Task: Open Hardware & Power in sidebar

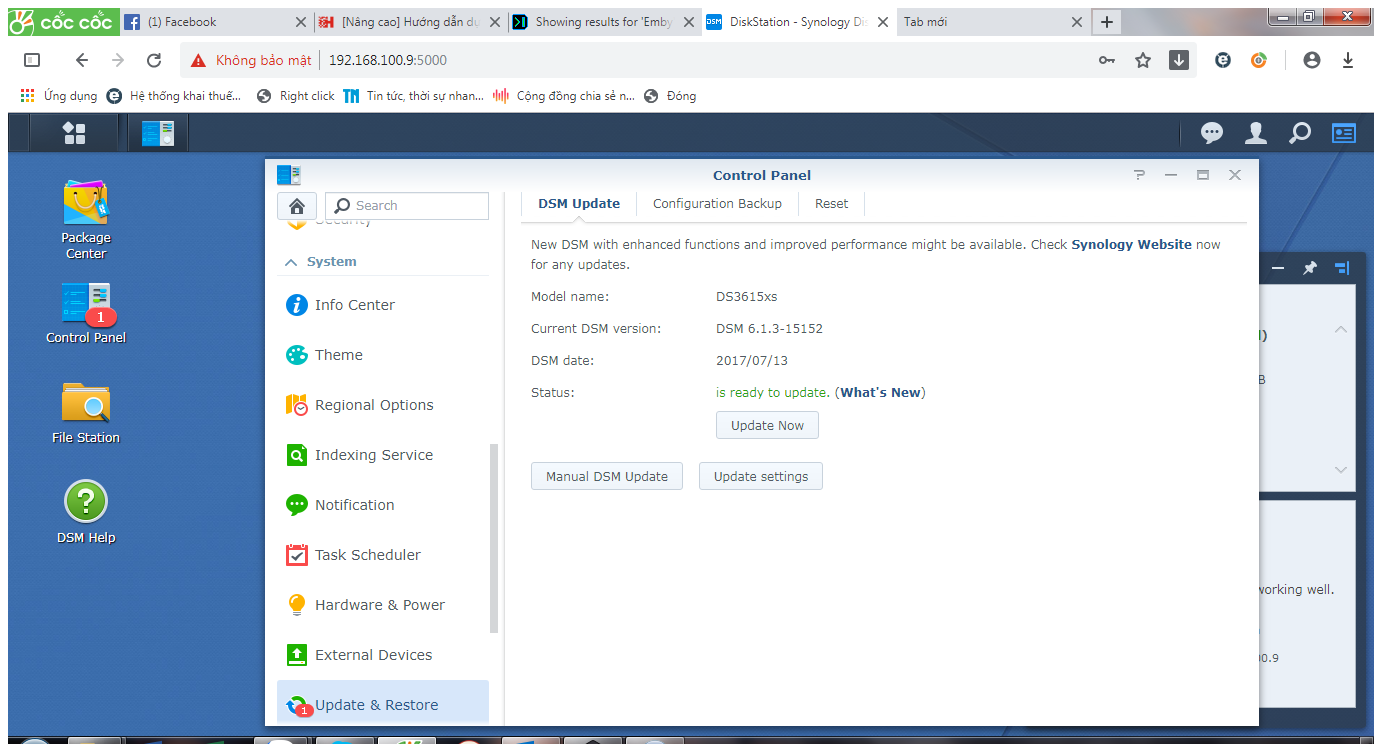Action: 383,605
